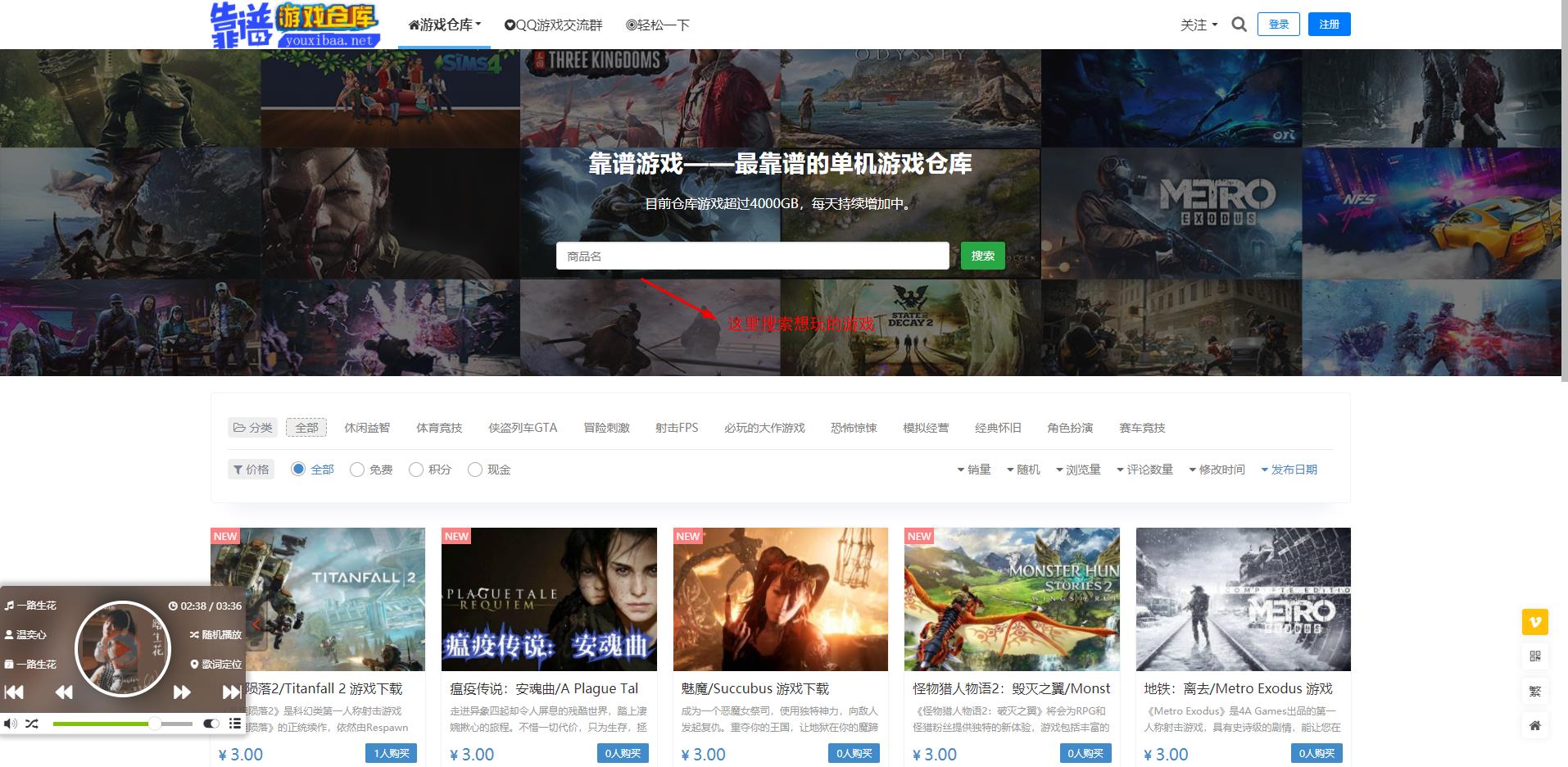Click the yellow VIP badge in side toolbar
Image resolution: width=1568 pixels, height=767 pixels.
pyautogui.click(x=1534, y=622)
